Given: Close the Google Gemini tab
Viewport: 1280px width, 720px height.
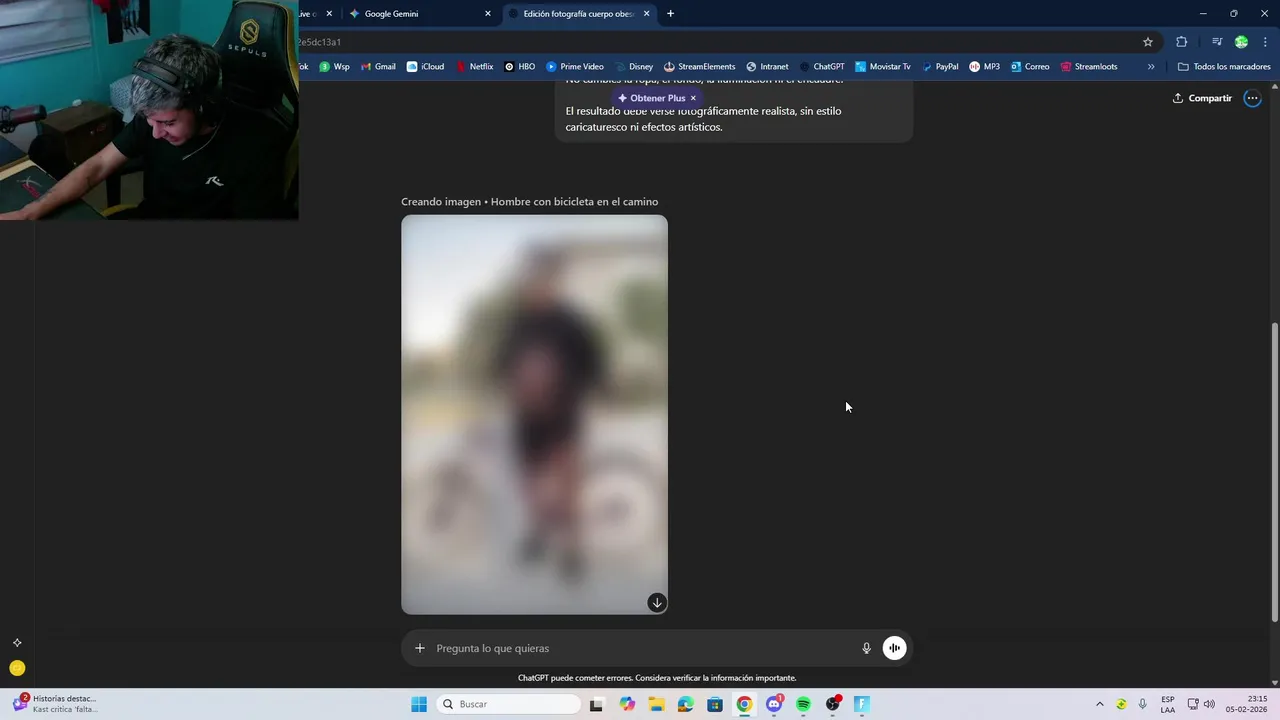Looking at the screenshot, I should pos(488,14).
